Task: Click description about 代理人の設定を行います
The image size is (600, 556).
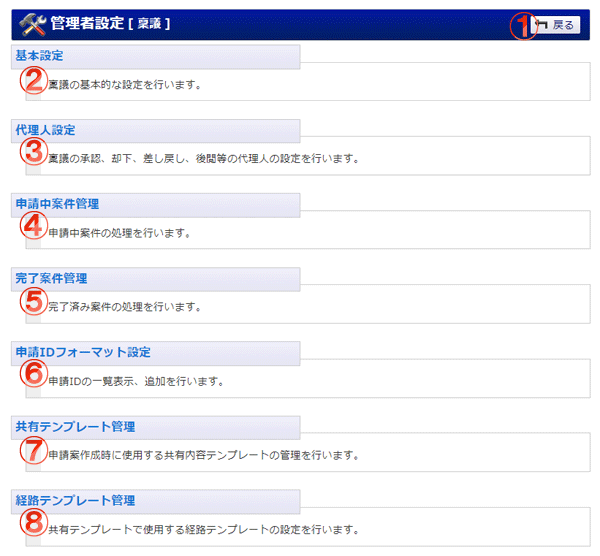Action: pos(204,158)
